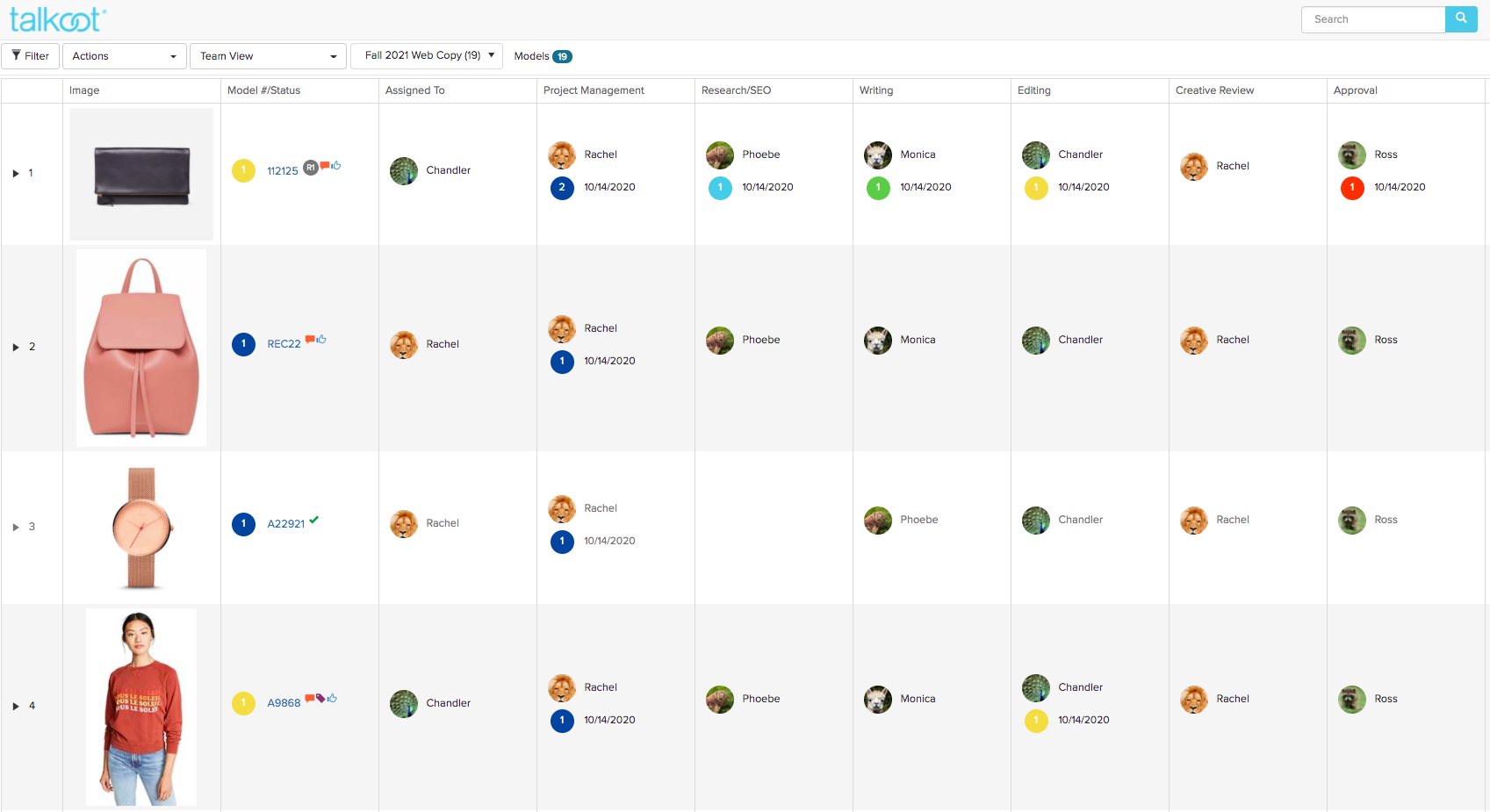Click the Talkoot logo
This screenshot has height=812, width=1490.
tap(57, 19)
